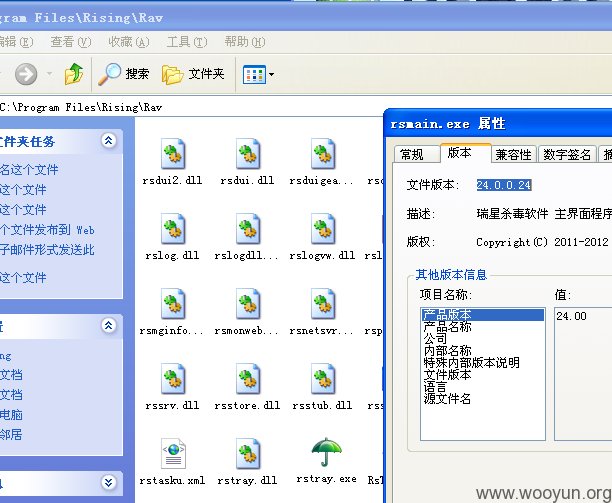This screenshot has height=503, width=612.
Task: Select the rslog.dll file icon
Action: (x=173, y=229)
